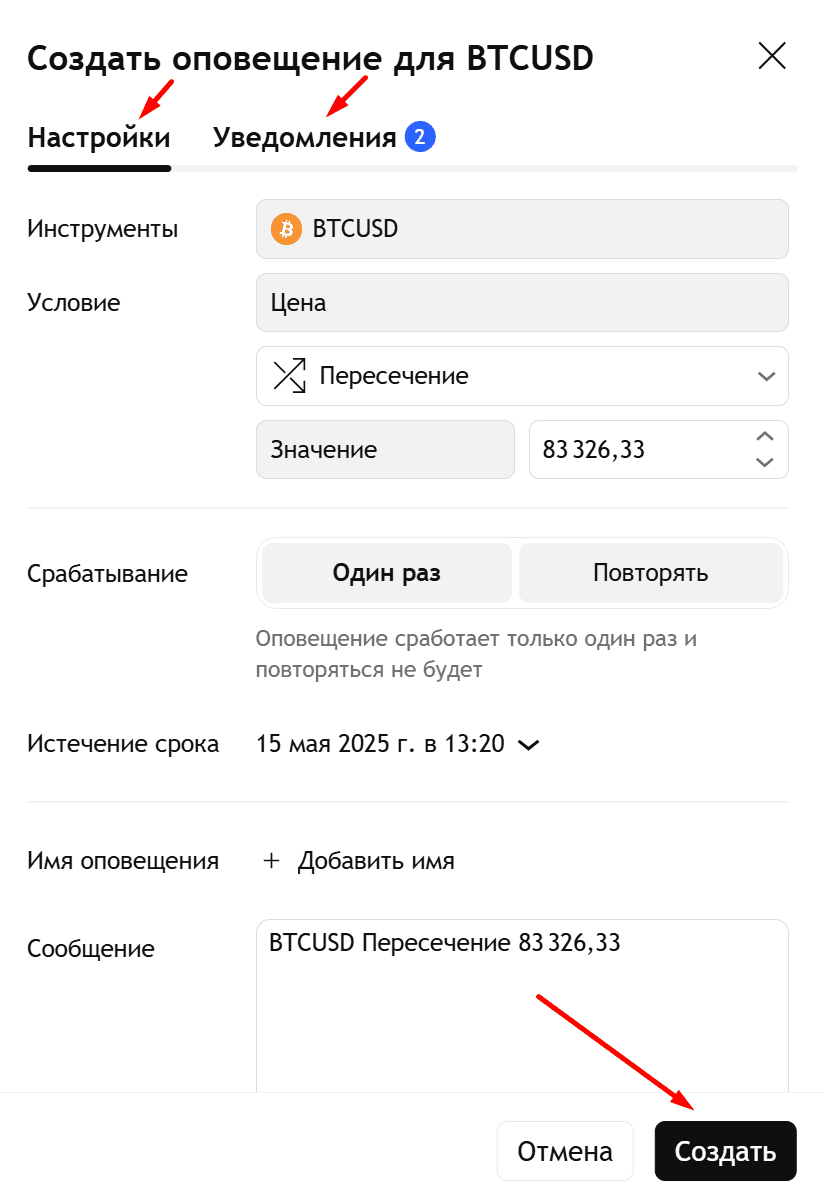Select the Повторять trigger option
This screenshot has width=824, height=1204.
651,573
